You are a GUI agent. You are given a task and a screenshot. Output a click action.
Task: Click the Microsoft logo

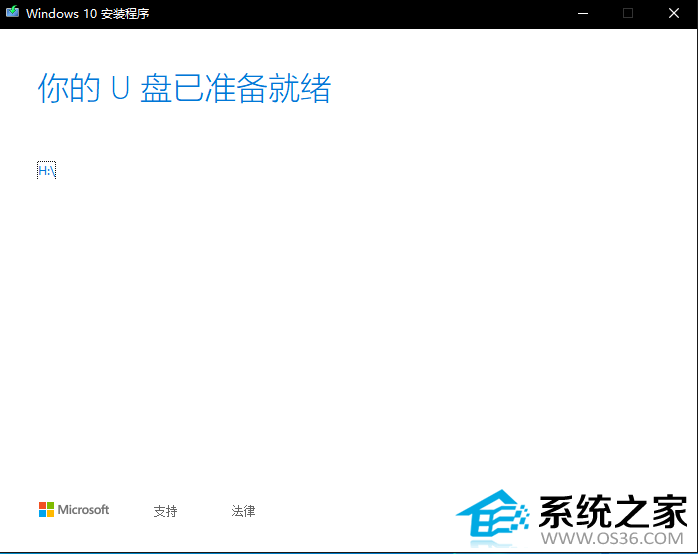click(74, 510)
